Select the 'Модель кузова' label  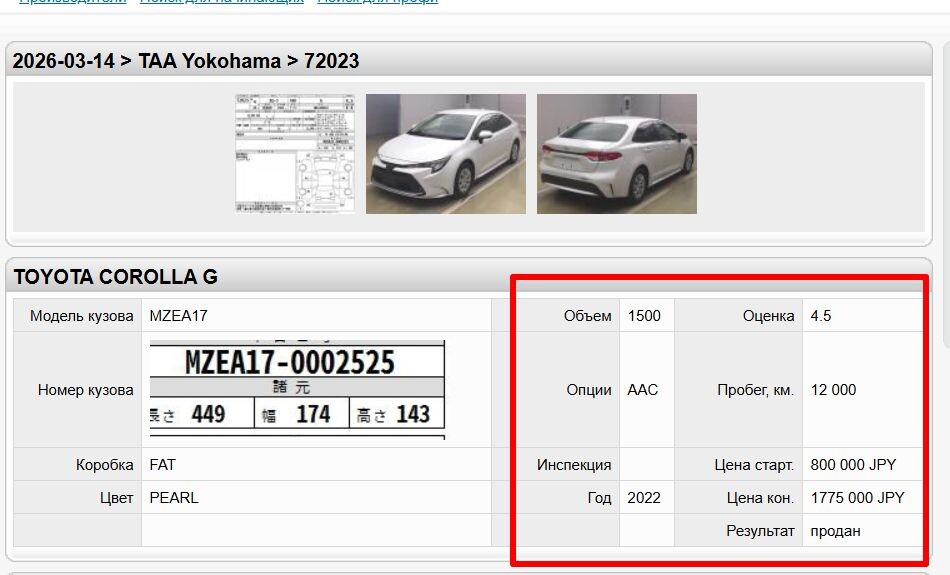82,316
